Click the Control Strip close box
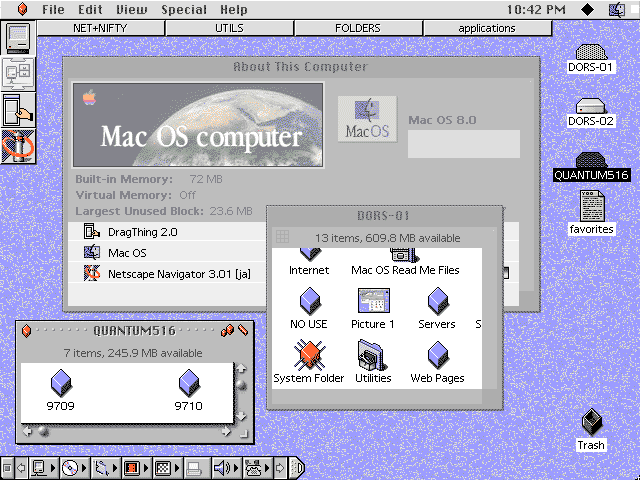This screenshot has height=480, width=640. pos(7,468)
